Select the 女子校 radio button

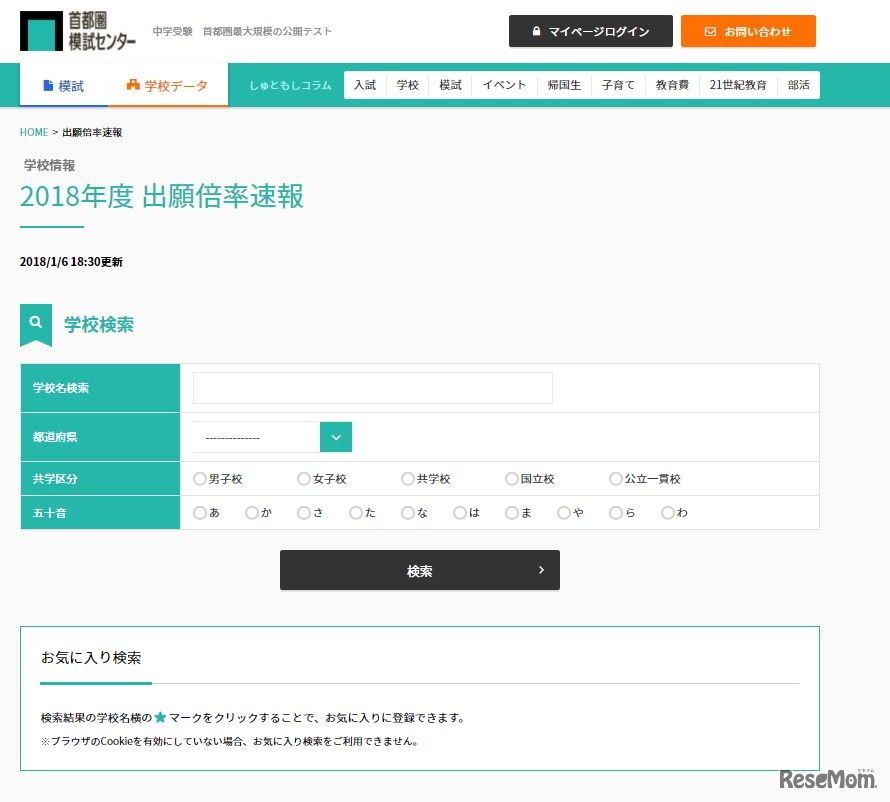coord(303,479)
